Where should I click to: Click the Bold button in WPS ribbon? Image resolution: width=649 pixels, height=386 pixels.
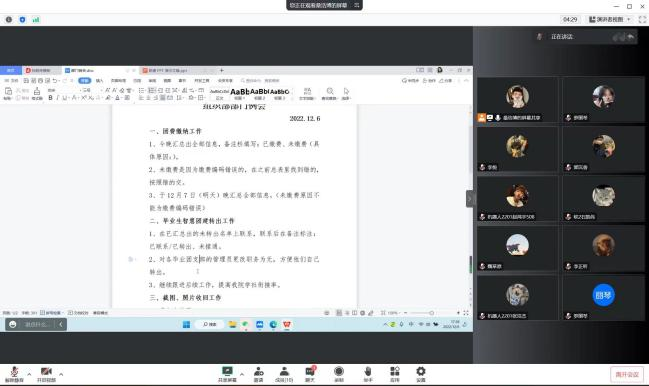pos(50,98)
